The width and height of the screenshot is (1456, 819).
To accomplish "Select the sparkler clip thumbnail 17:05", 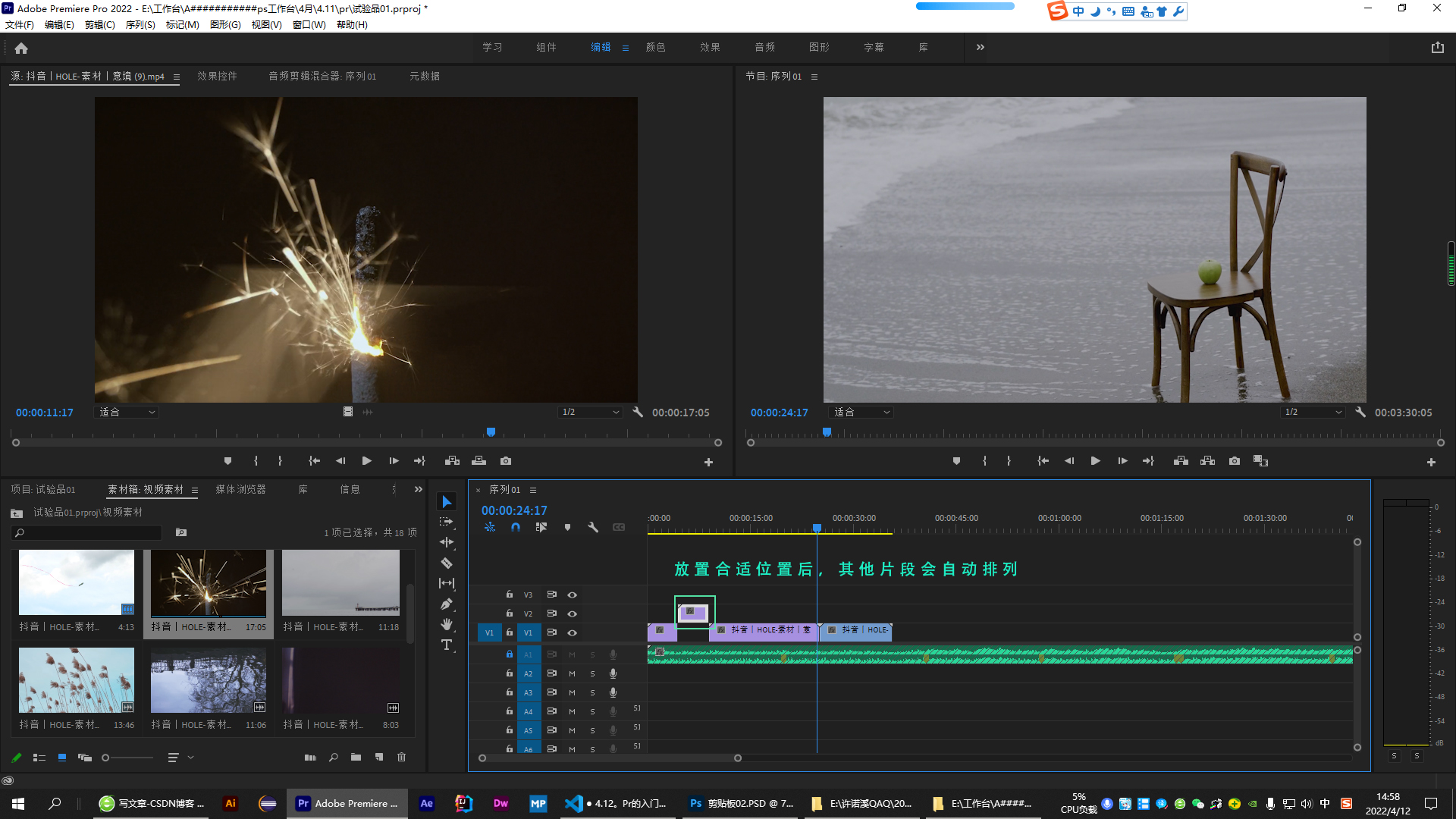I will (x=209, y=584).
